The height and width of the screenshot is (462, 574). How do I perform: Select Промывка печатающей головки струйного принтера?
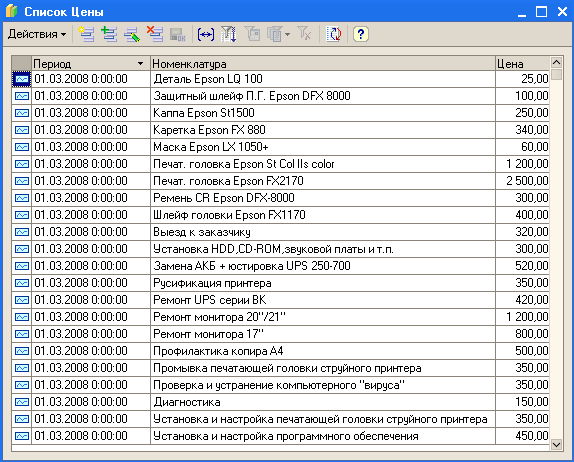tap(323, 368)
